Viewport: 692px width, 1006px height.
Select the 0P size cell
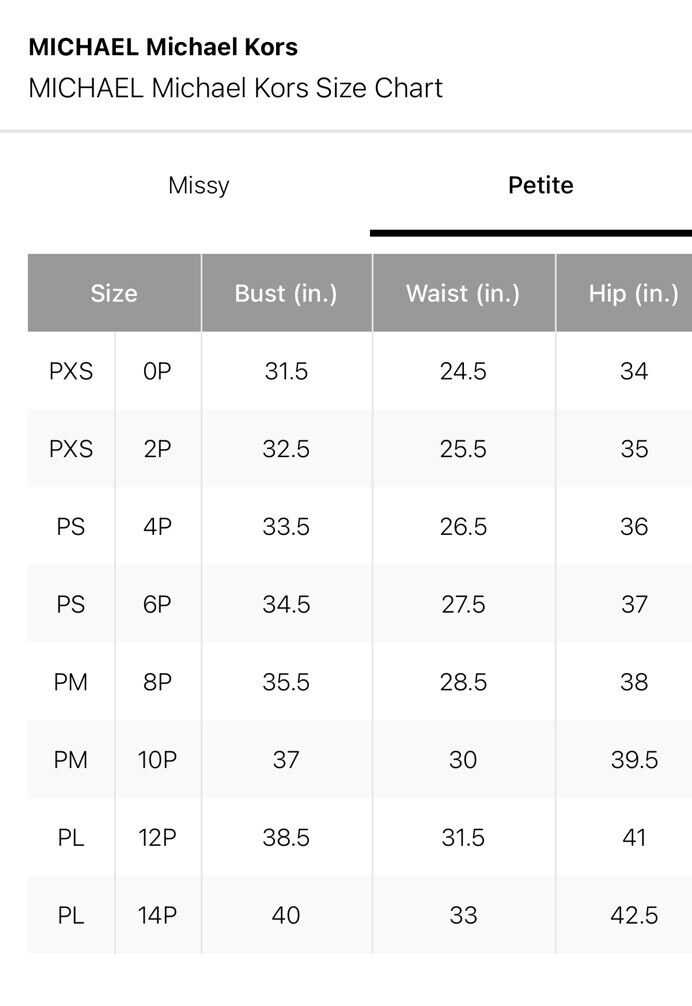click(x=157, y=372)
